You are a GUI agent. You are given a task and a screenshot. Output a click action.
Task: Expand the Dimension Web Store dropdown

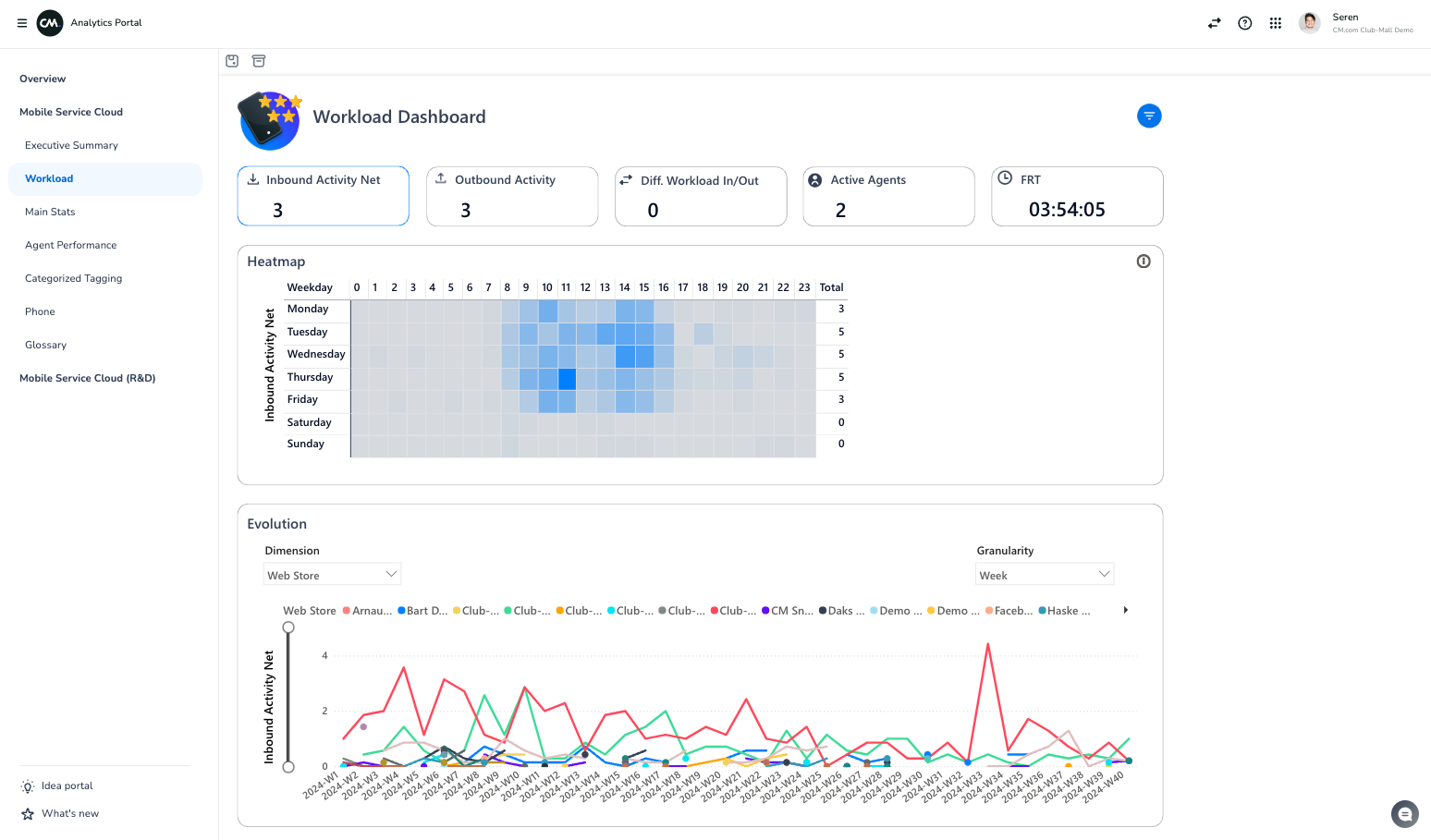(x=332, y=575)
